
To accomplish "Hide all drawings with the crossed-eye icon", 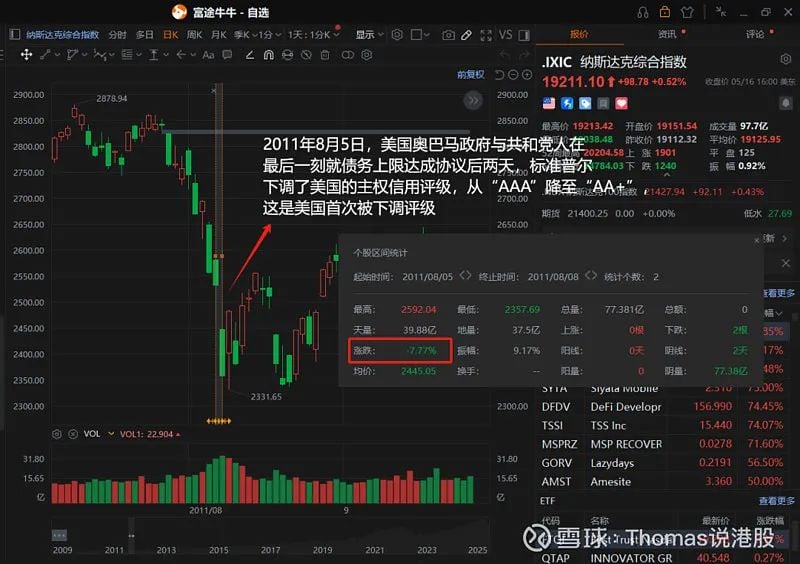I will 306,55.
